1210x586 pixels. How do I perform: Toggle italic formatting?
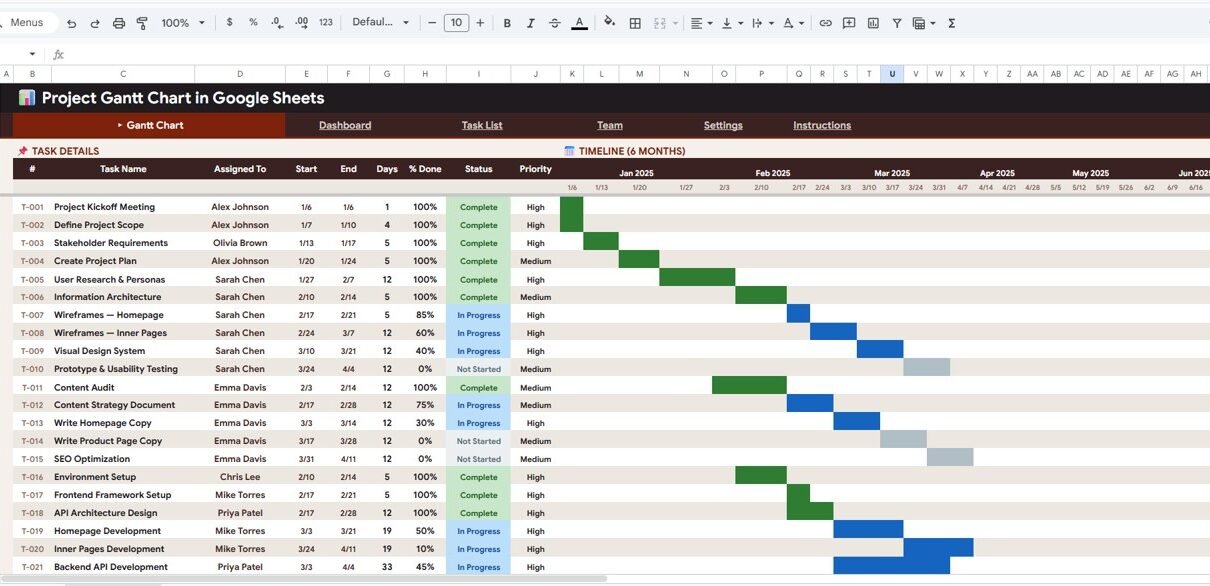(531, 23)
